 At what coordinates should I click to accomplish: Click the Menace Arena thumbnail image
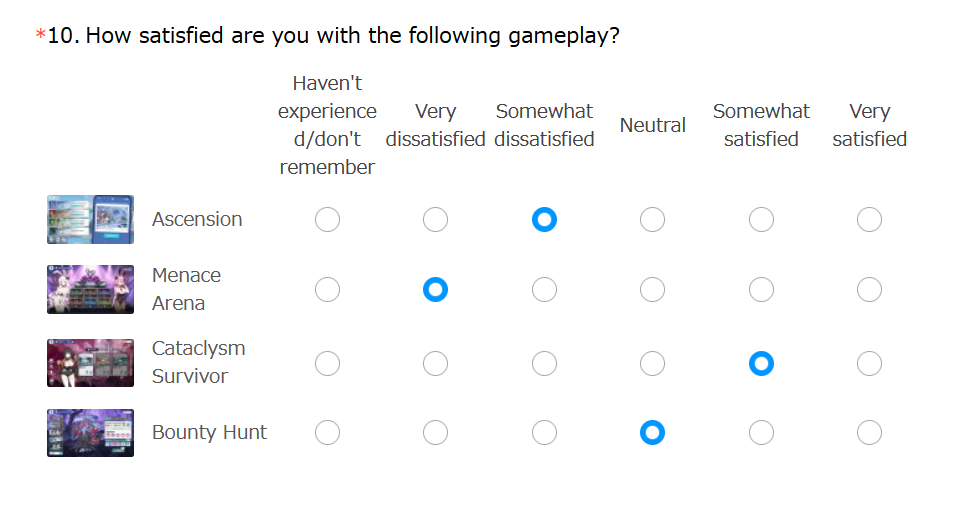point(90,289)
